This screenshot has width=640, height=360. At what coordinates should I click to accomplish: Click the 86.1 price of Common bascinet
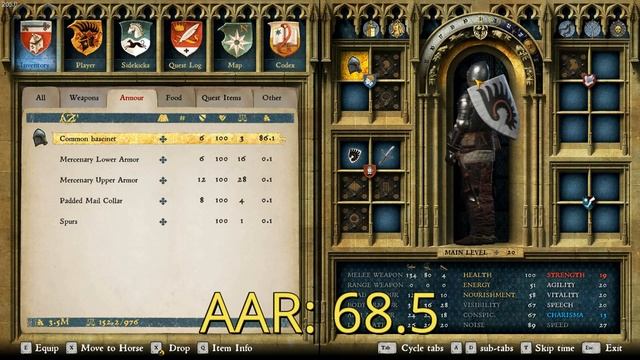267,138
